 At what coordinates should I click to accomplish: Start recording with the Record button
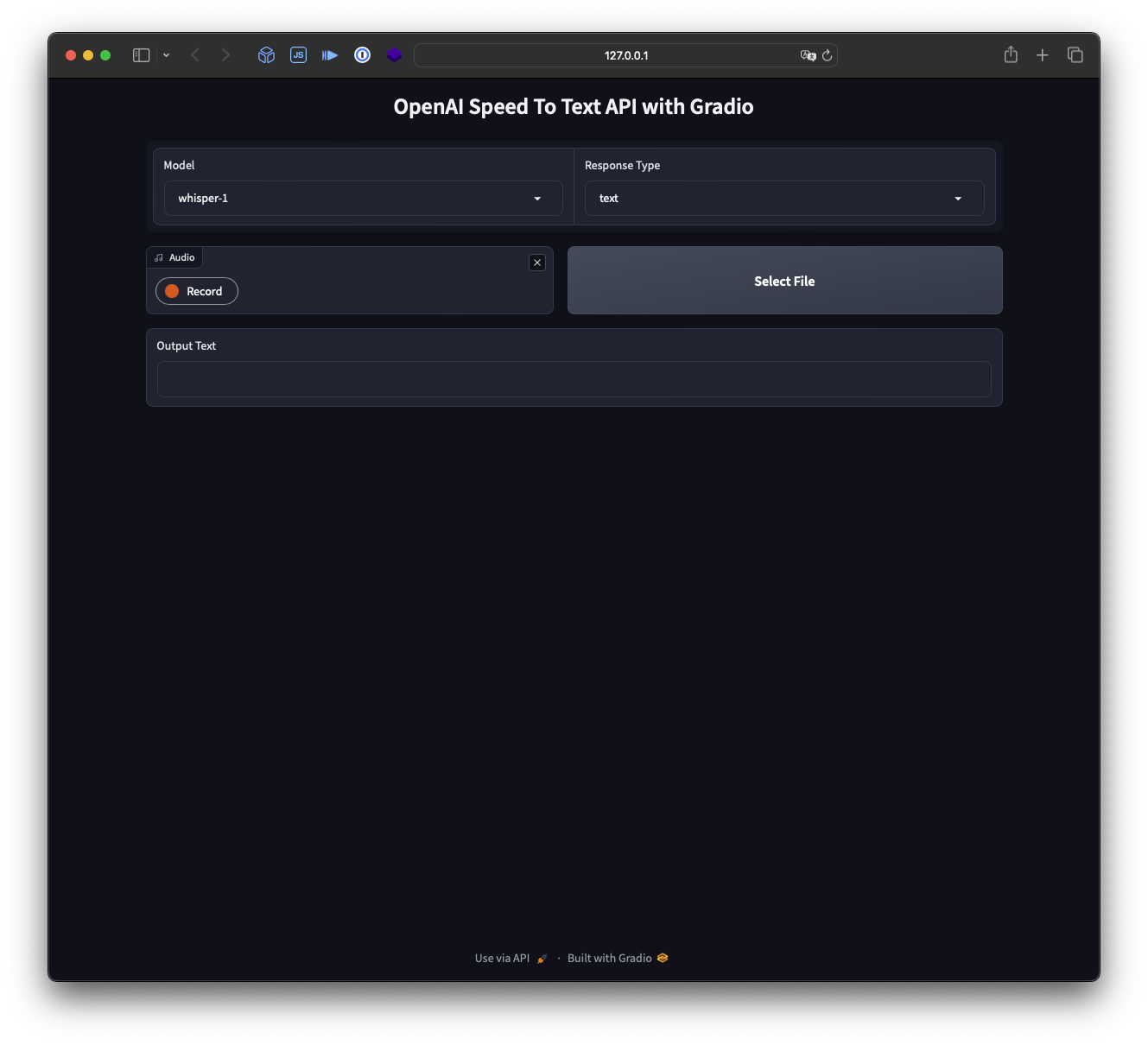coord(197,291)
